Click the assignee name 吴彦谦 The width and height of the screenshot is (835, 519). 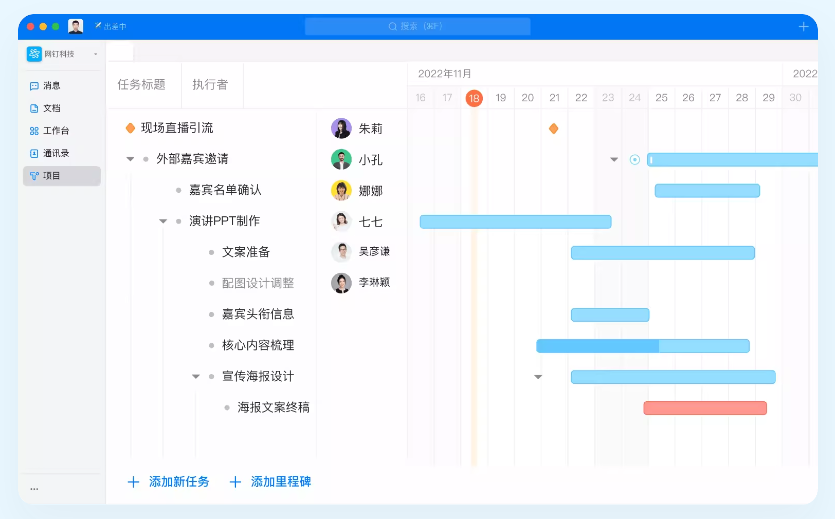point(374,251)
